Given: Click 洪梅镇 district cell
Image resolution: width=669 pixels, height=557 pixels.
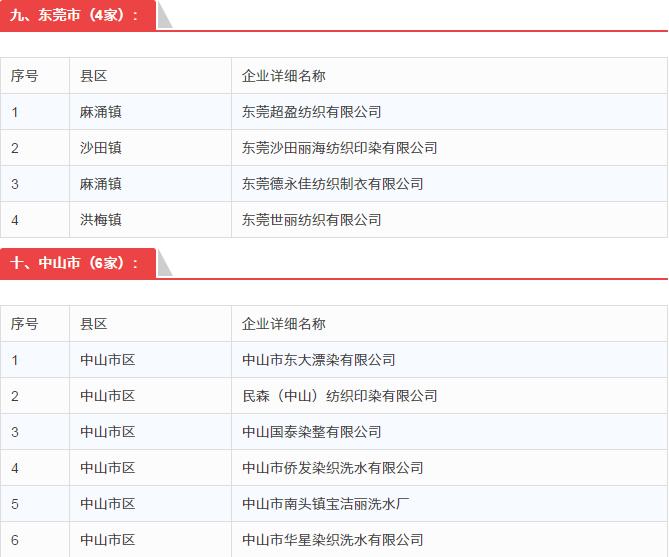Looking at the screenshot, I should 101,220.
